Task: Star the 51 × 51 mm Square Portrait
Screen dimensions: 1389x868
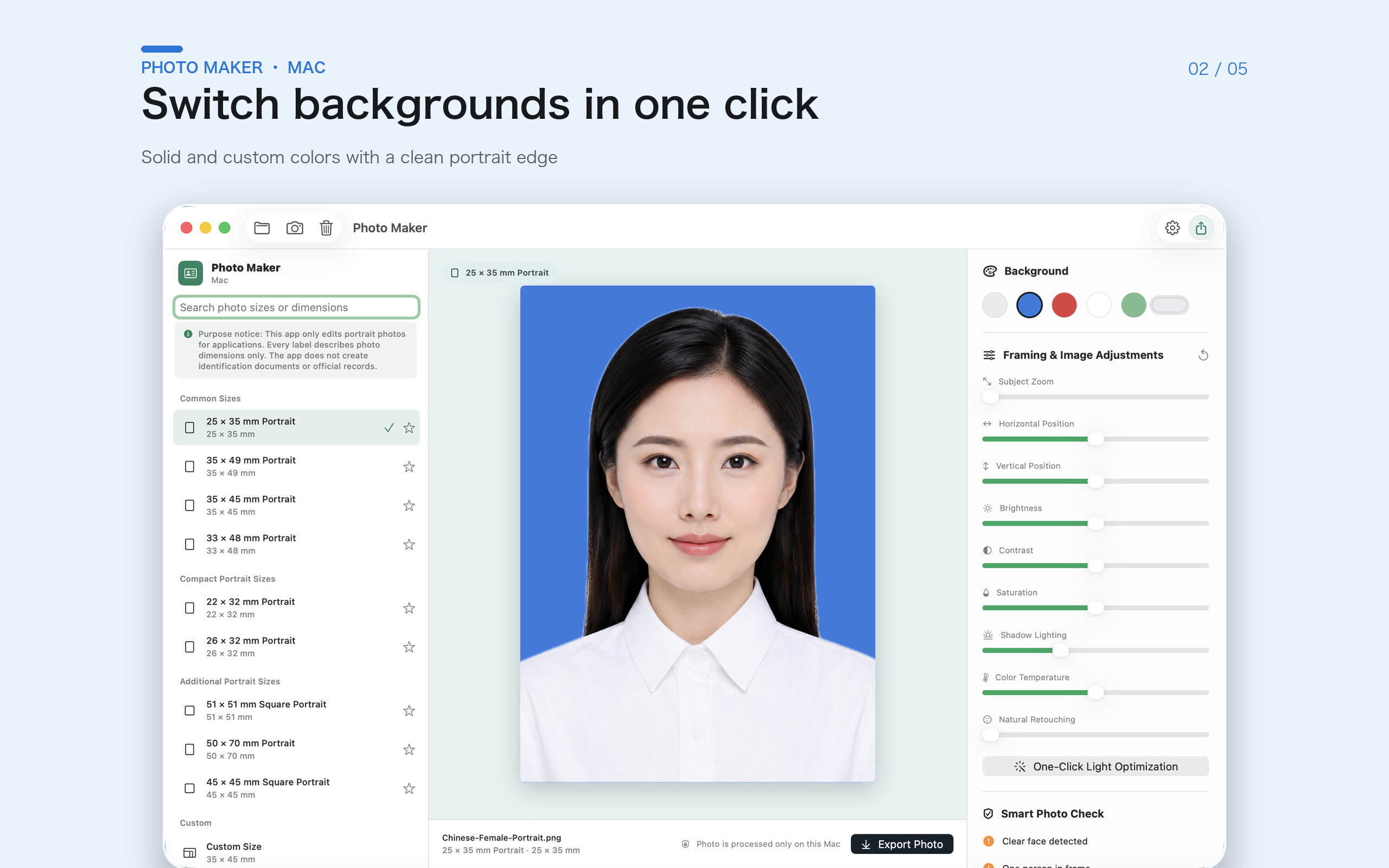Action: pos(409,711)
